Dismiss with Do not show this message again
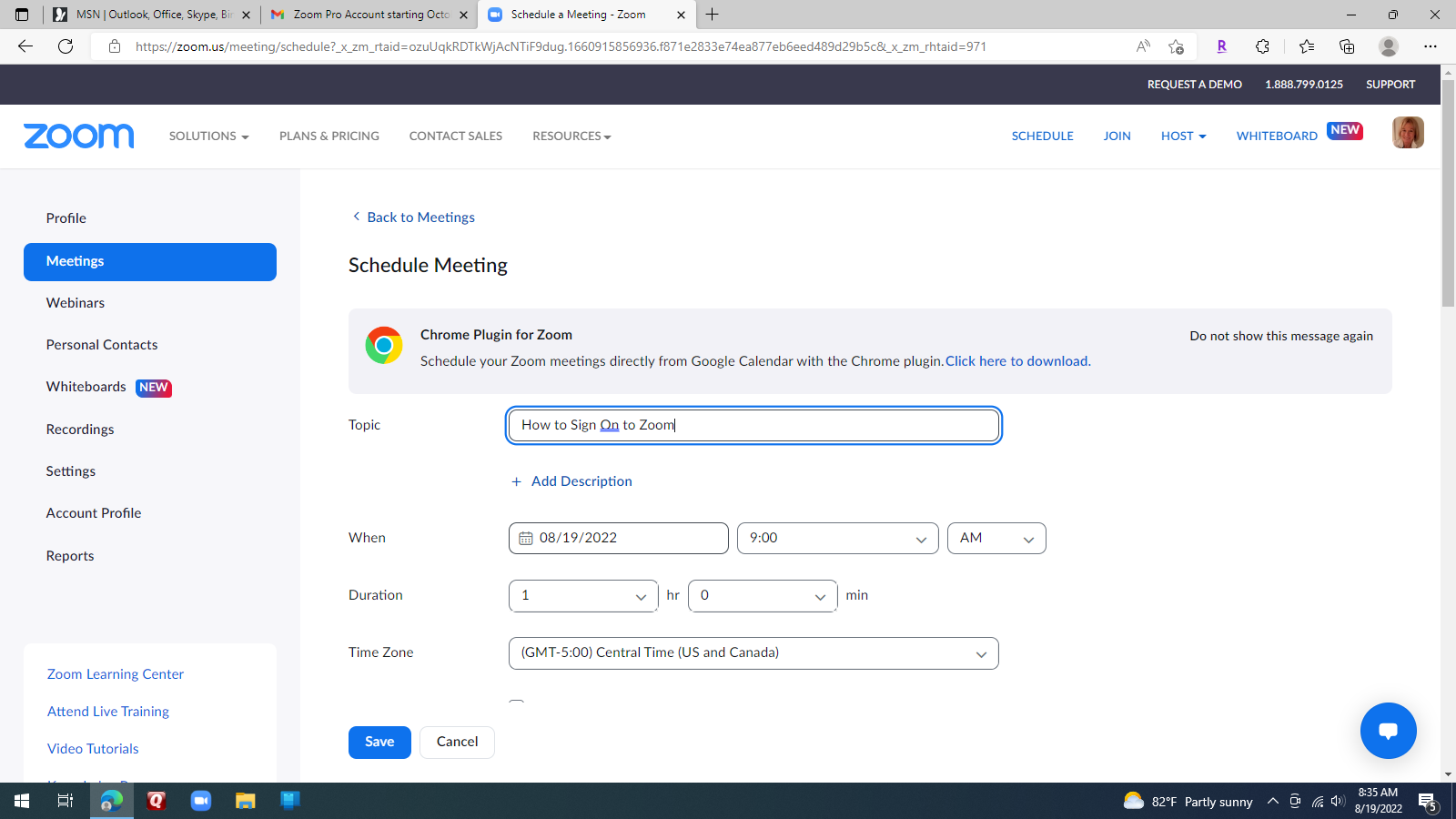The height and width of the screenshot is (819, 1456). click(1281, 336)
